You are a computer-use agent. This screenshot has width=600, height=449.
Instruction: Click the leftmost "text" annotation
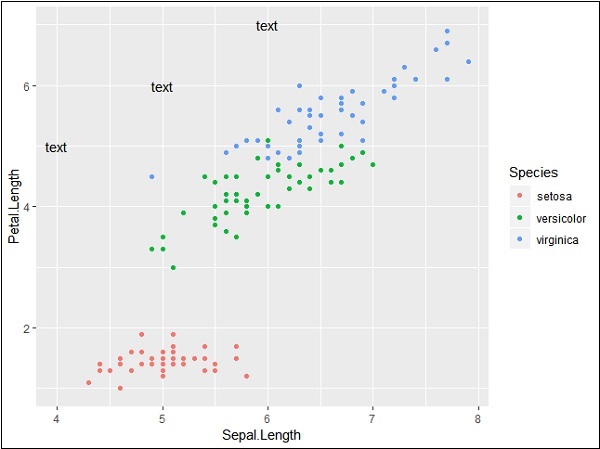pyautogui.click(x=56, y=147)
